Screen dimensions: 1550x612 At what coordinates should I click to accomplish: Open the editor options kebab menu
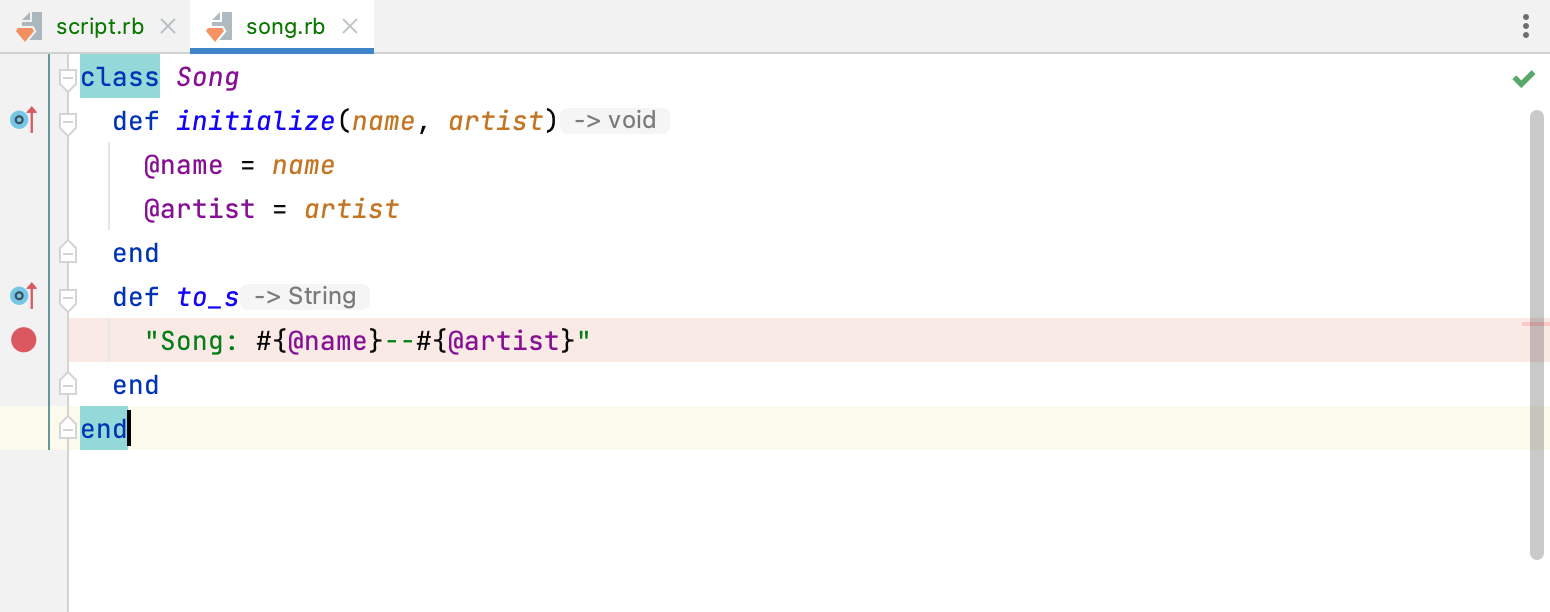coord(1525,25)
